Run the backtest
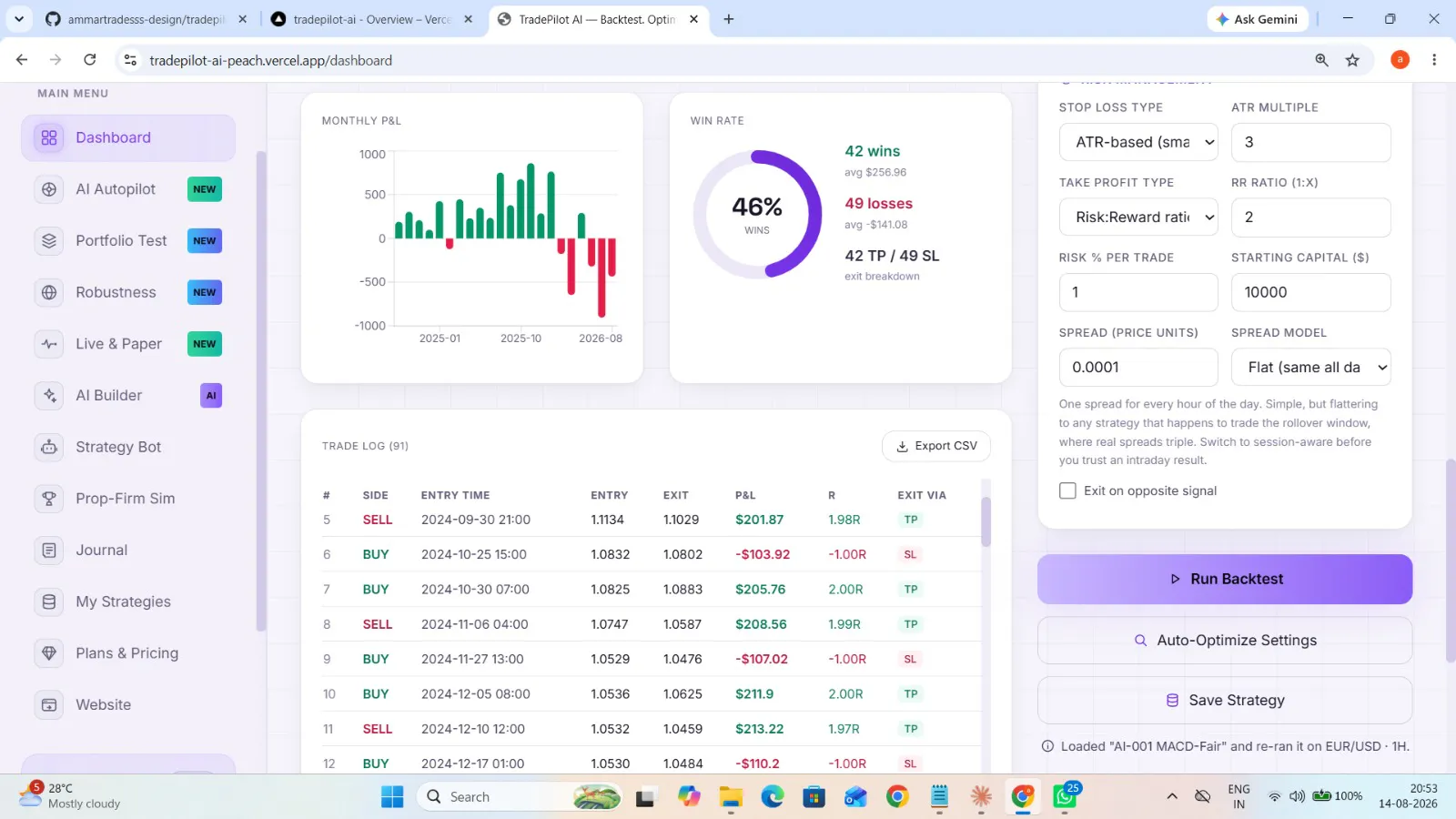Screen dimensions: 1456x819 [1225, 579]
